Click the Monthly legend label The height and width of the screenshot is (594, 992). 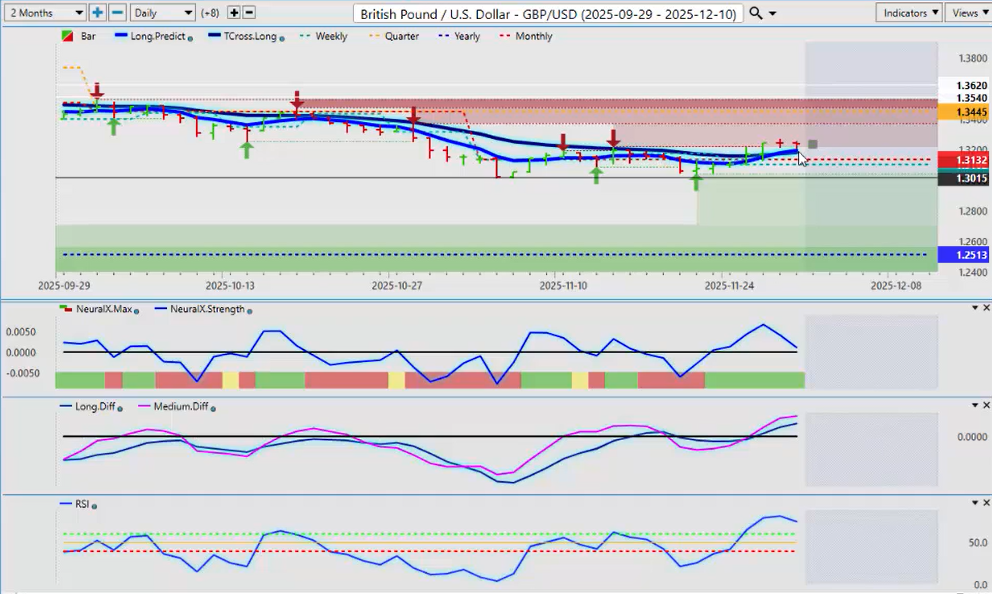[x=533, y=36]
